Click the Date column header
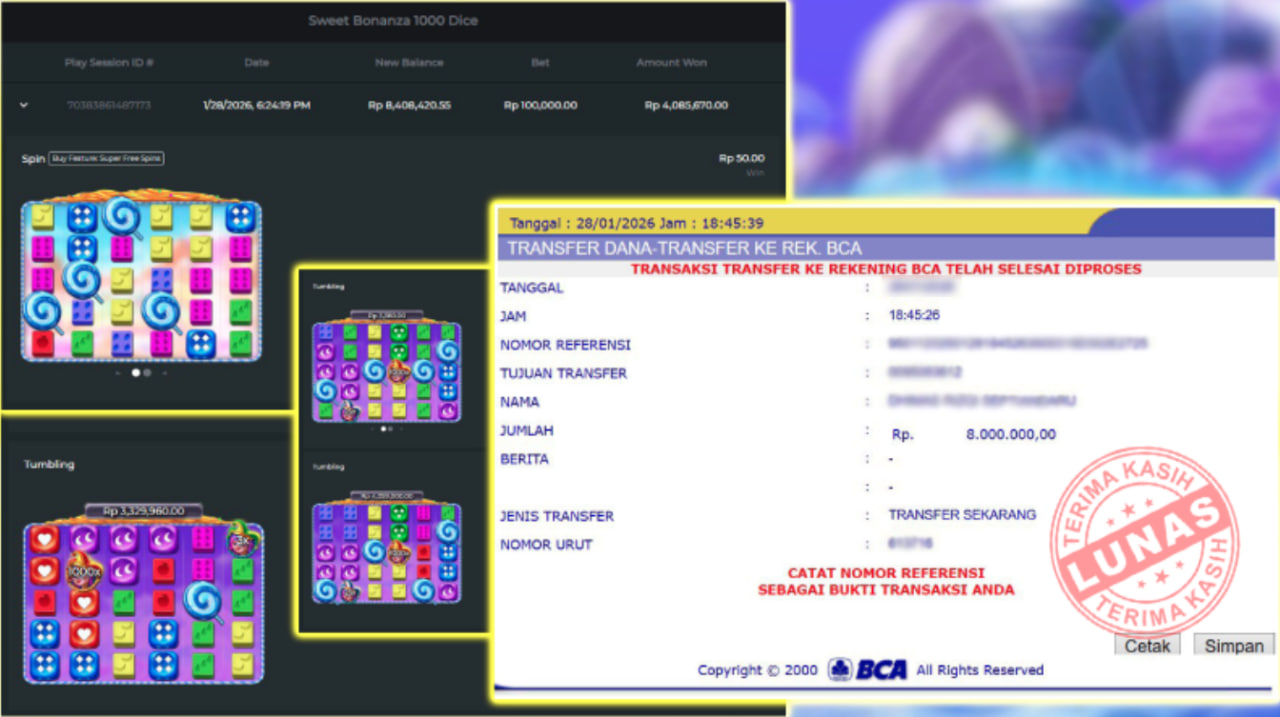 point(256,62)
